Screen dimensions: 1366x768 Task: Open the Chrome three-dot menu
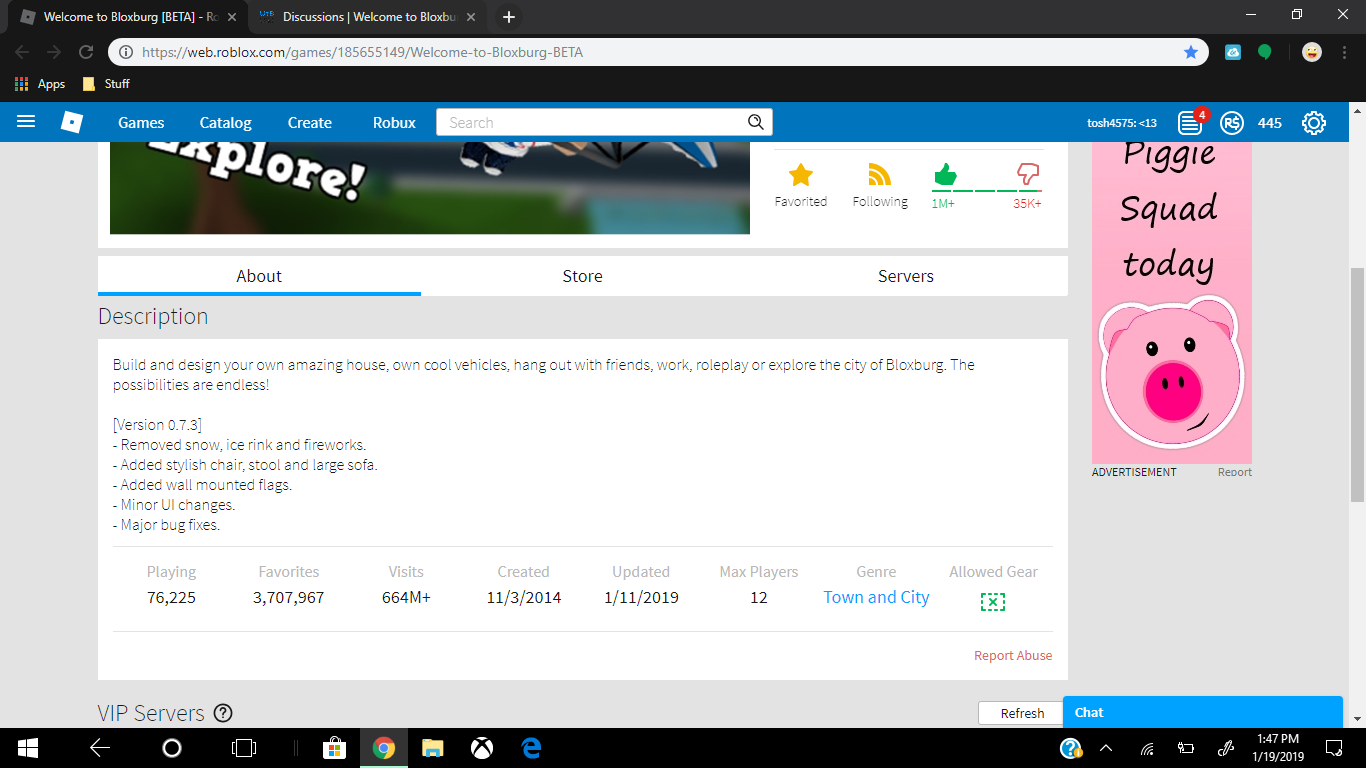point(1344,52)
